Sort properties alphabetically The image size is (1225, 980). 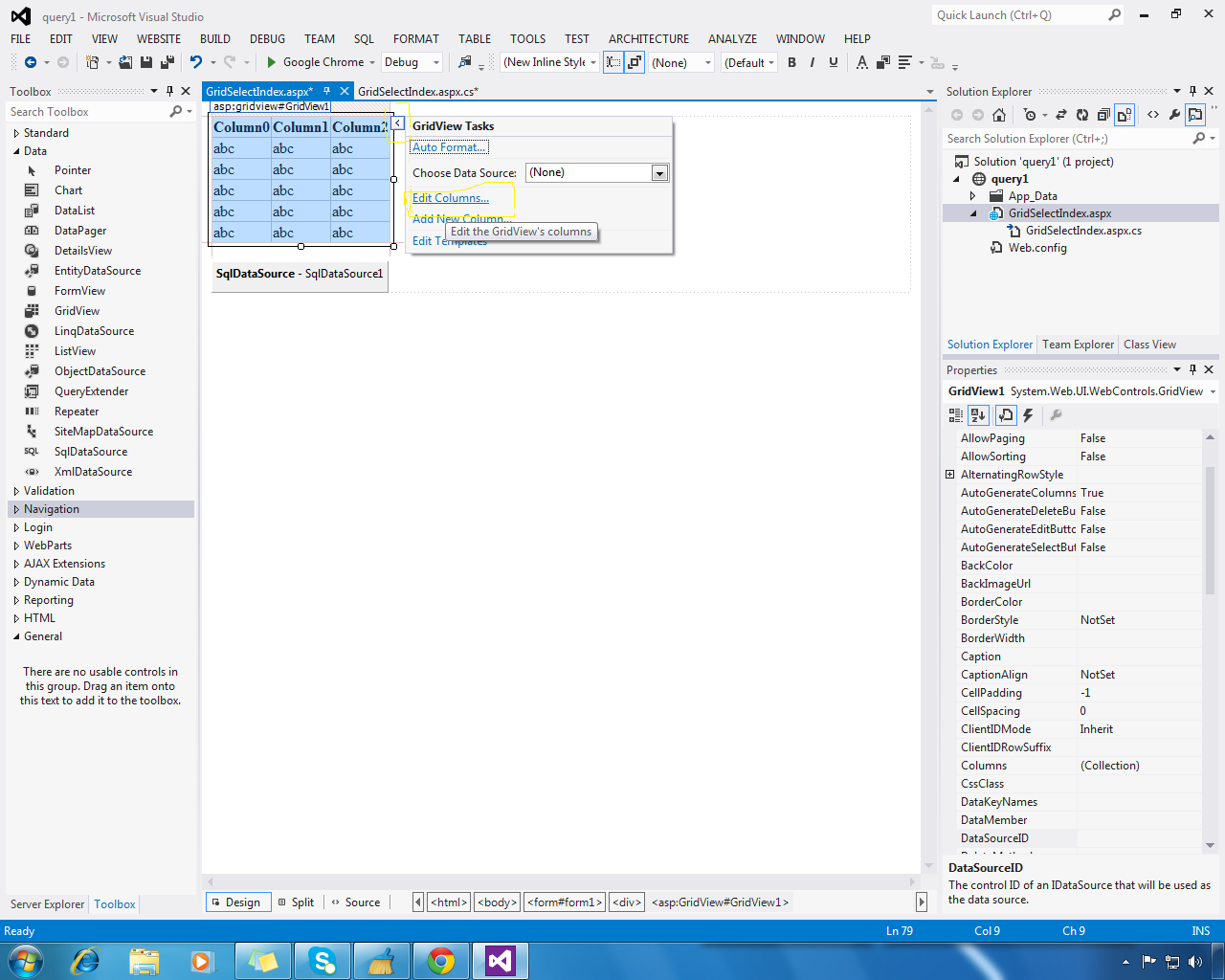pyautogui.click(x=977, y=414)
